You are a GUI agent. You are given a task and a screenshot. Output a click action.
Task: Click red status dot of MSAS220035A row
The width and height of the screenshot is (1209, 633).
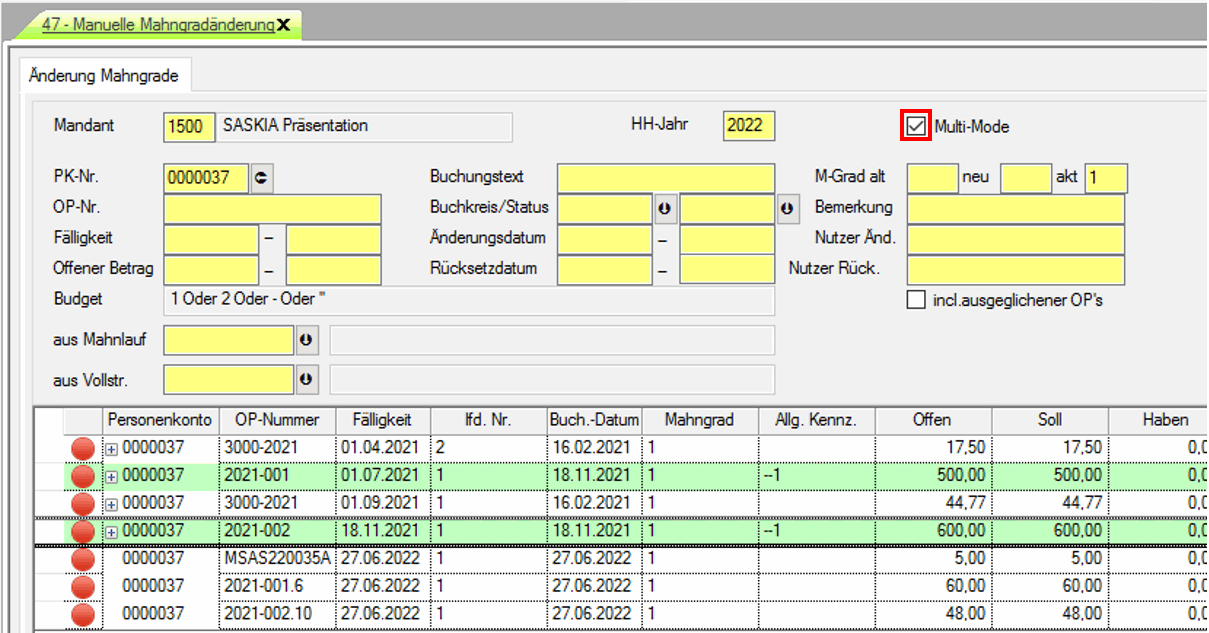83,558
